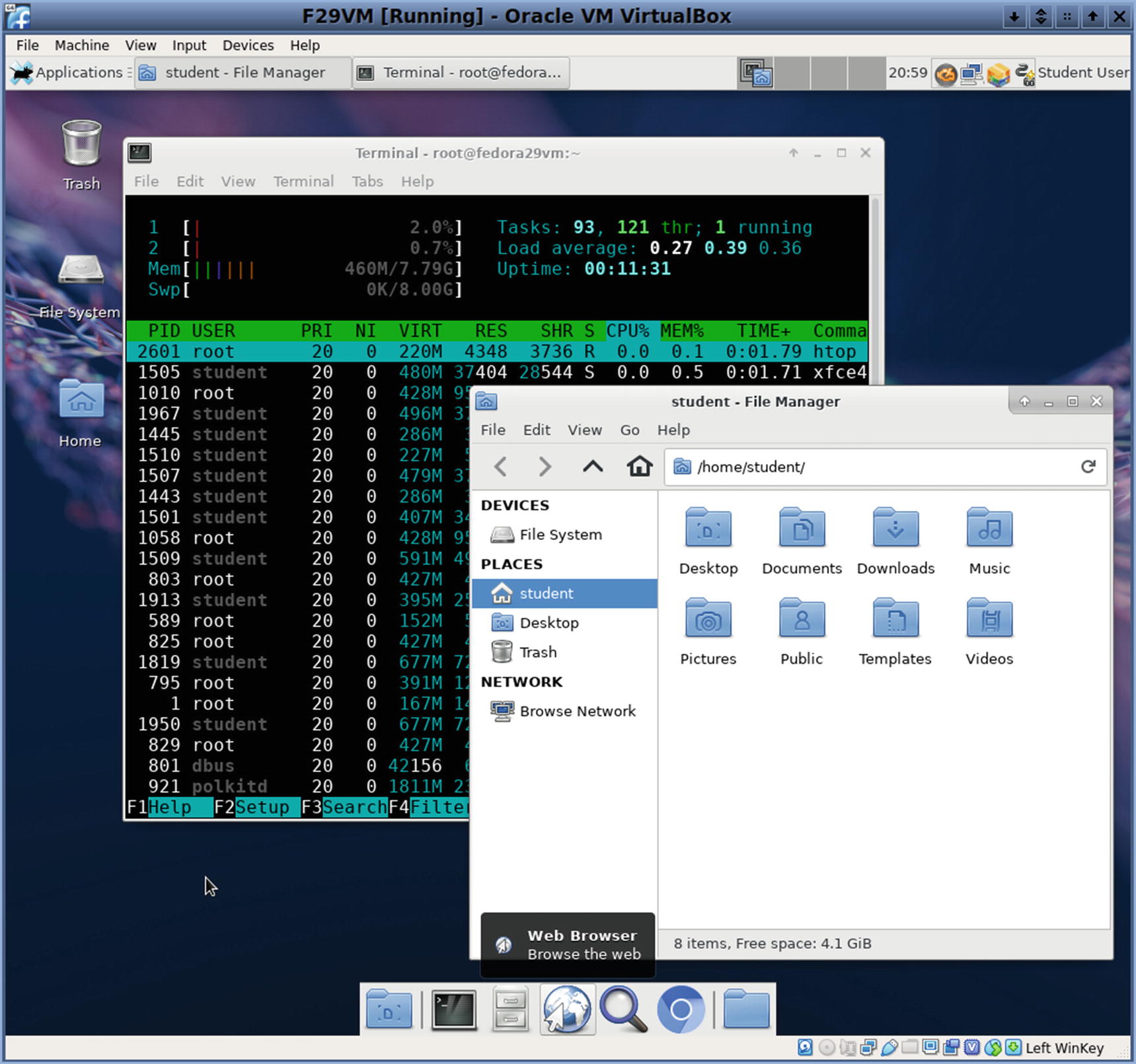The height and width of the screenshot is (1064, 1136).
Task: Open File Manager cabinet icon in dock
Action: pyautogui.click(x=510, y=1009)
